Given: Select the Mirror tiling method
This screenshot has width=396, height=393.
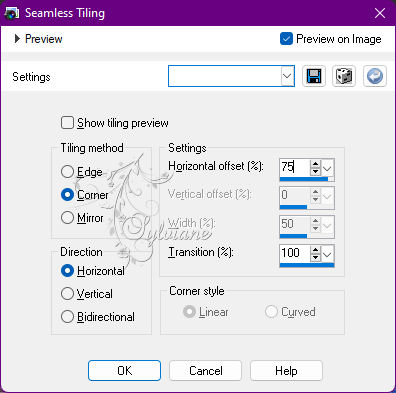Looking at the screenshot, I should pyautogui.click(x=67, y=218).
